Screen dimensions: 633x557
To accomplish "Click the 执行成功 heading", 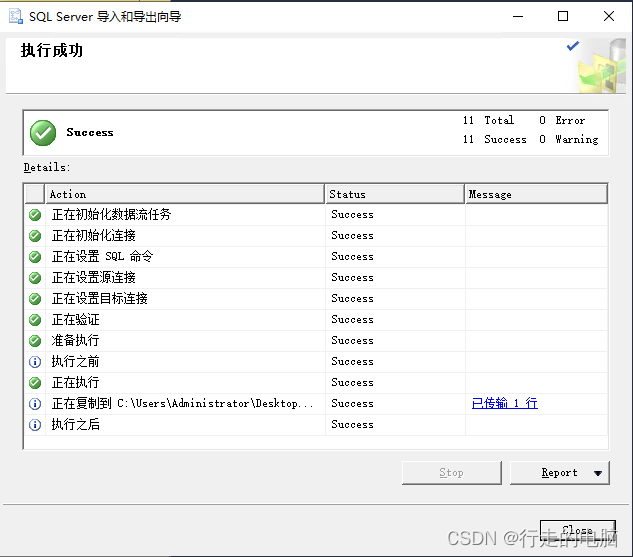I will click(x=52, y=51).
